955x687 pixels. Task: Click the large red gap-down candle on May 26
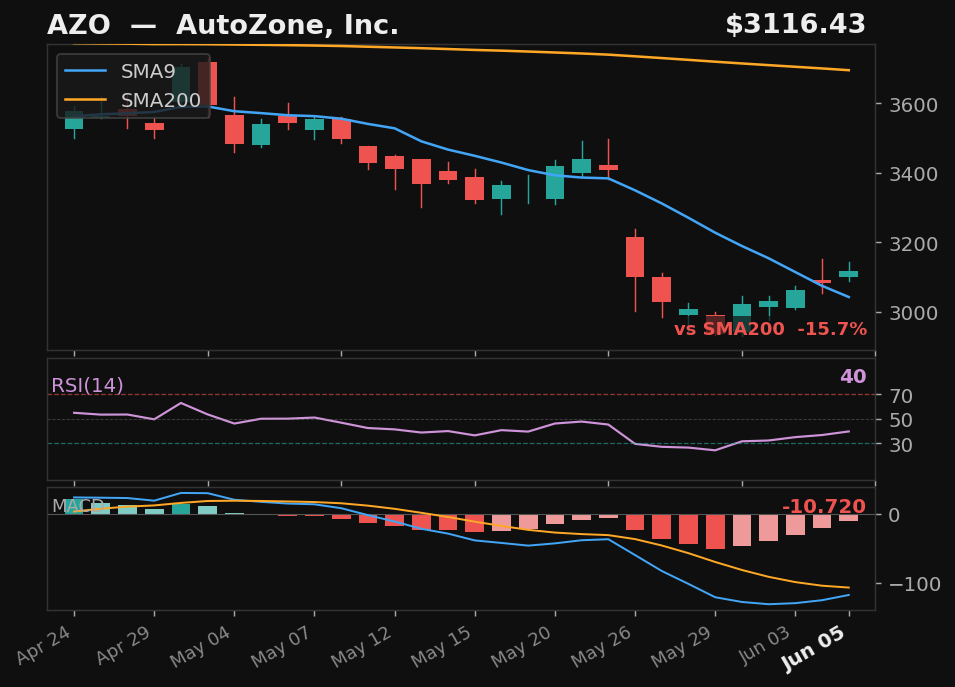635,257
